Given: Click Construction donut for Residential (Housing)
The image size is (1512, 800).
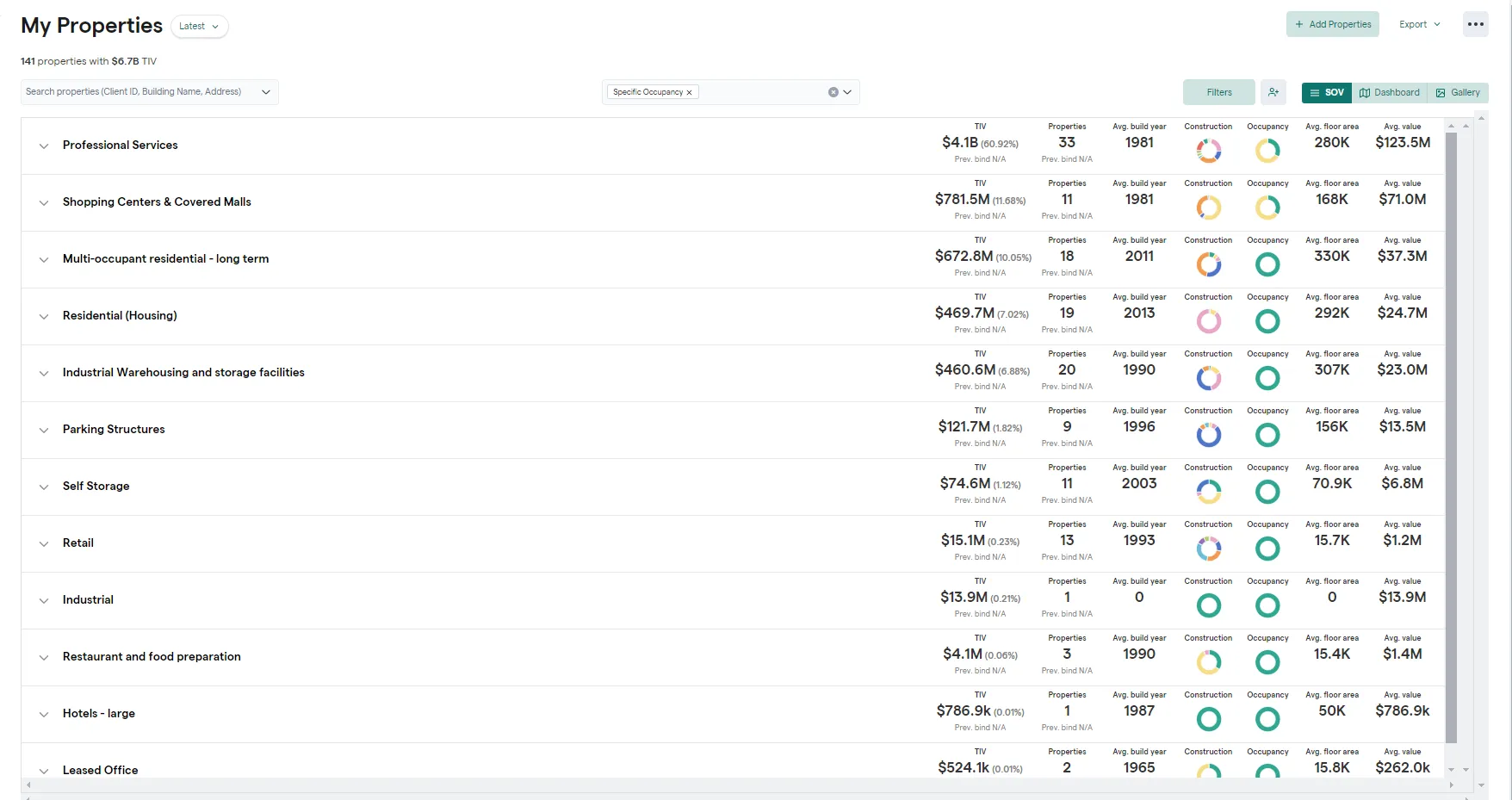Looking at the screenshot, I should [1208, 321].
